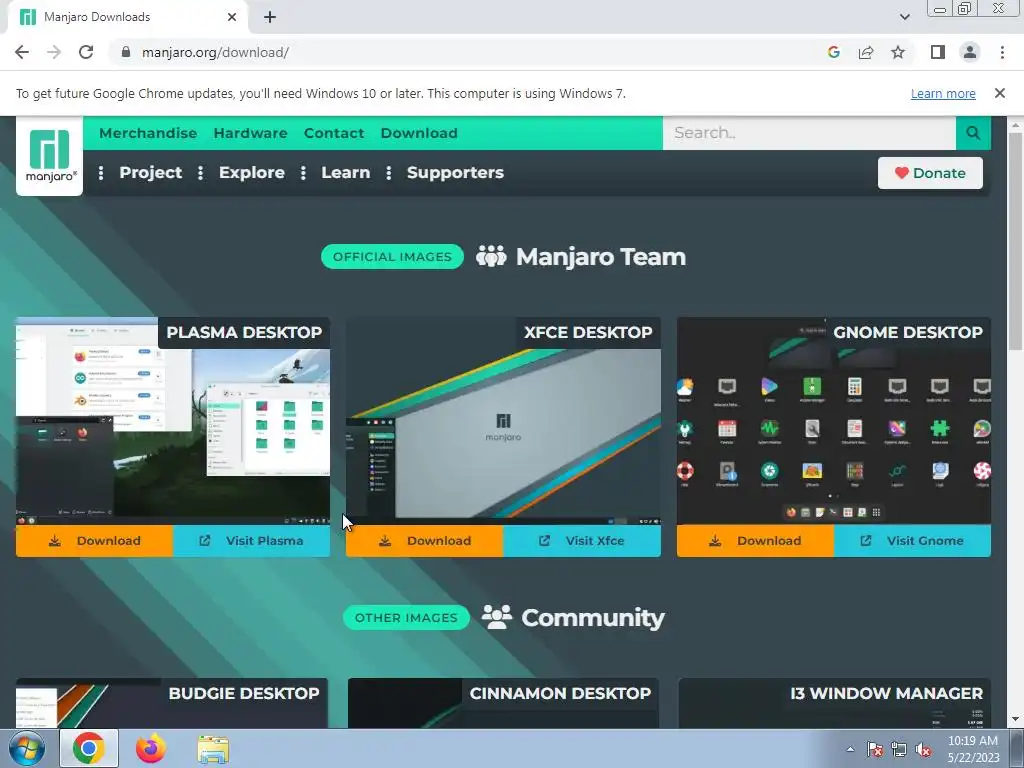Click the Contact nav link
The image size is (1024, 768).
pos(334,133)
